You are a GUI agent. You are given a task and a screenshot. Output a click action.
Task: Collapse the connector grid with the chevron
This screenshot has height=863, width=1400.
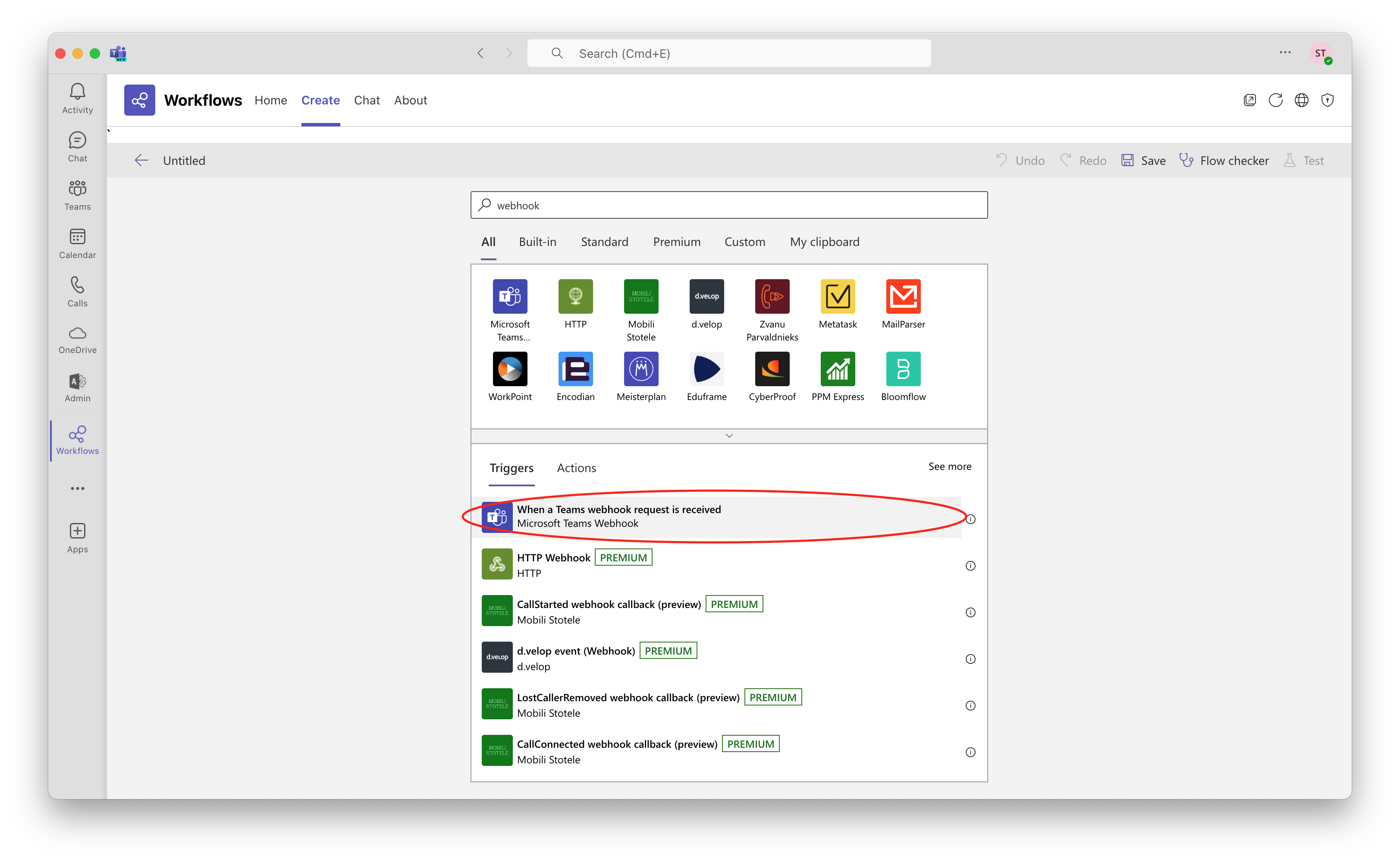pyautogui.click(x=728, y=435)
